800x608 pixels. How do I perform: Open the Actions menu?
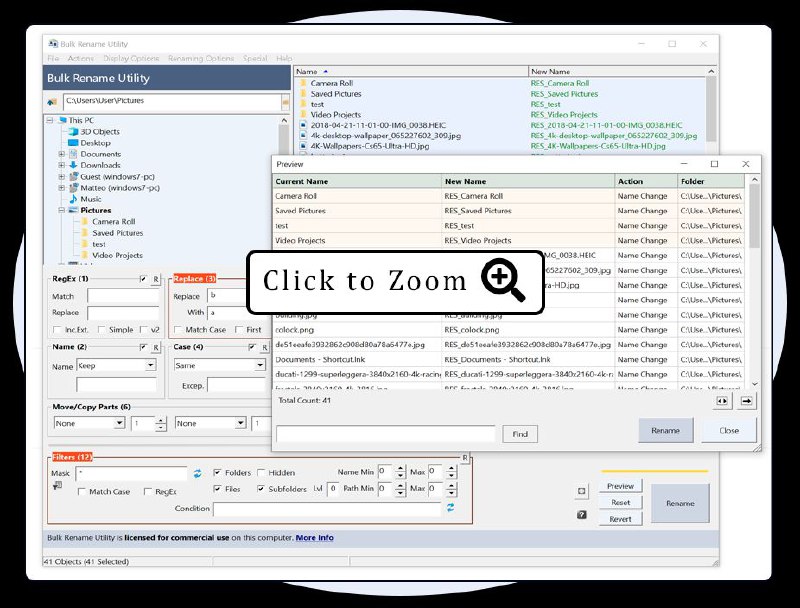click(x=81, y=58)
